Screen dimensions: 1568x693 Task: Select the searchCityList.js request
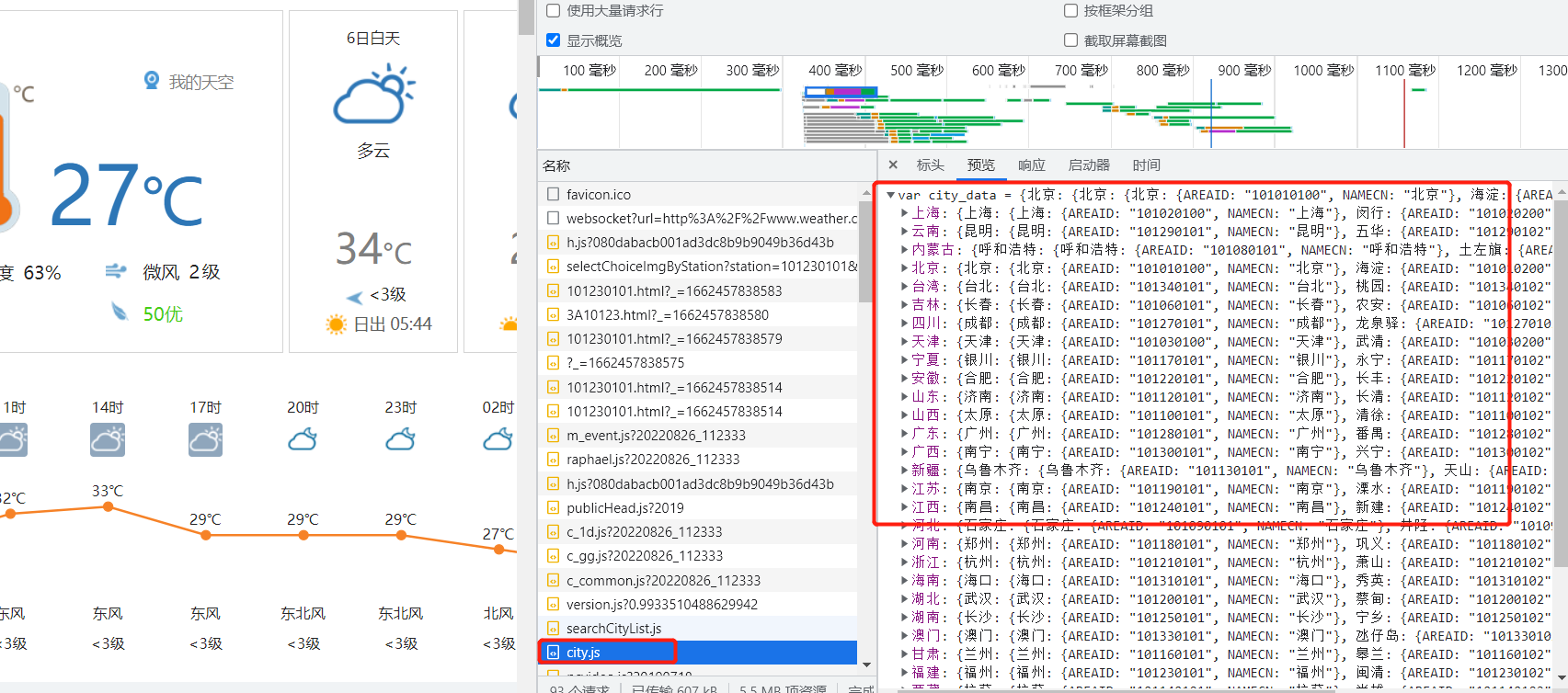[699, 629]
